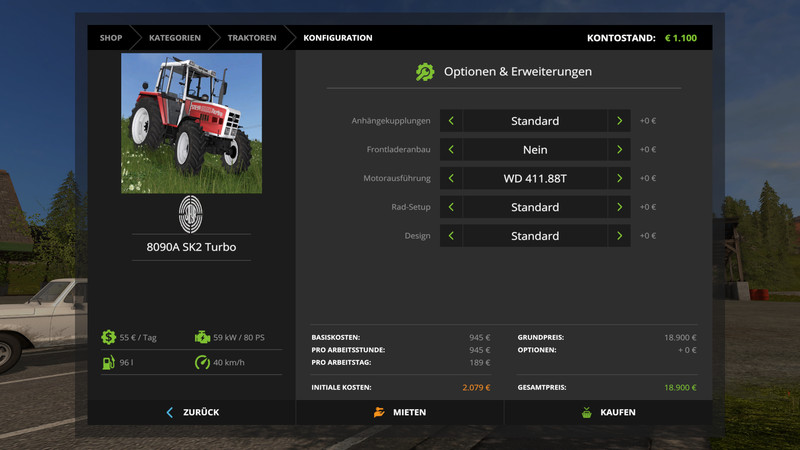Select previous Anhängekupplungen option
800x450 pixels.
pyautogui.click(x=451, y=121)
